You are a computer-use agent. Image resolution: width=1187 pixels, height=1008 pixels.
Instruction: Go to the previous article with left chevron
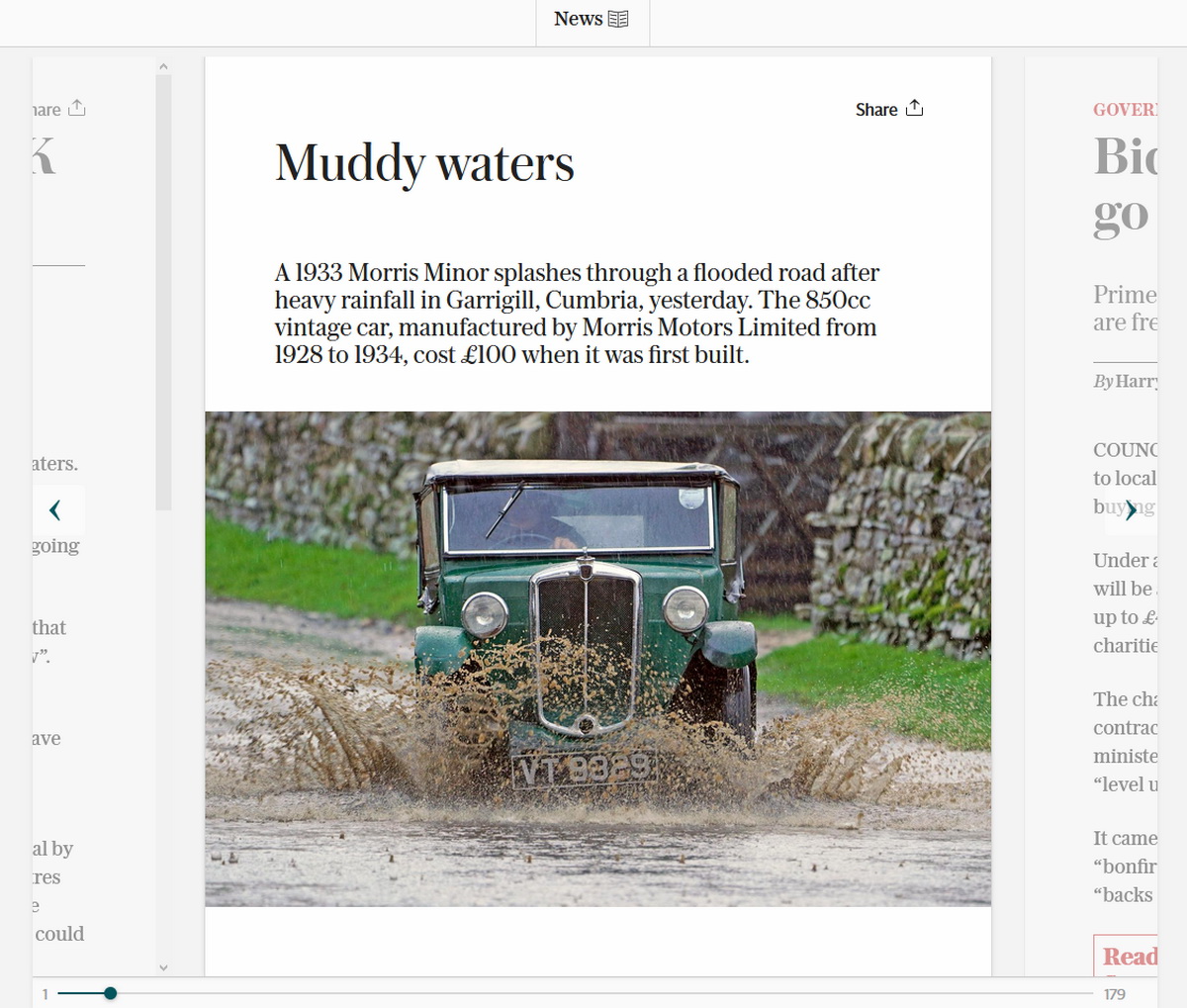[x=55, y=509]
